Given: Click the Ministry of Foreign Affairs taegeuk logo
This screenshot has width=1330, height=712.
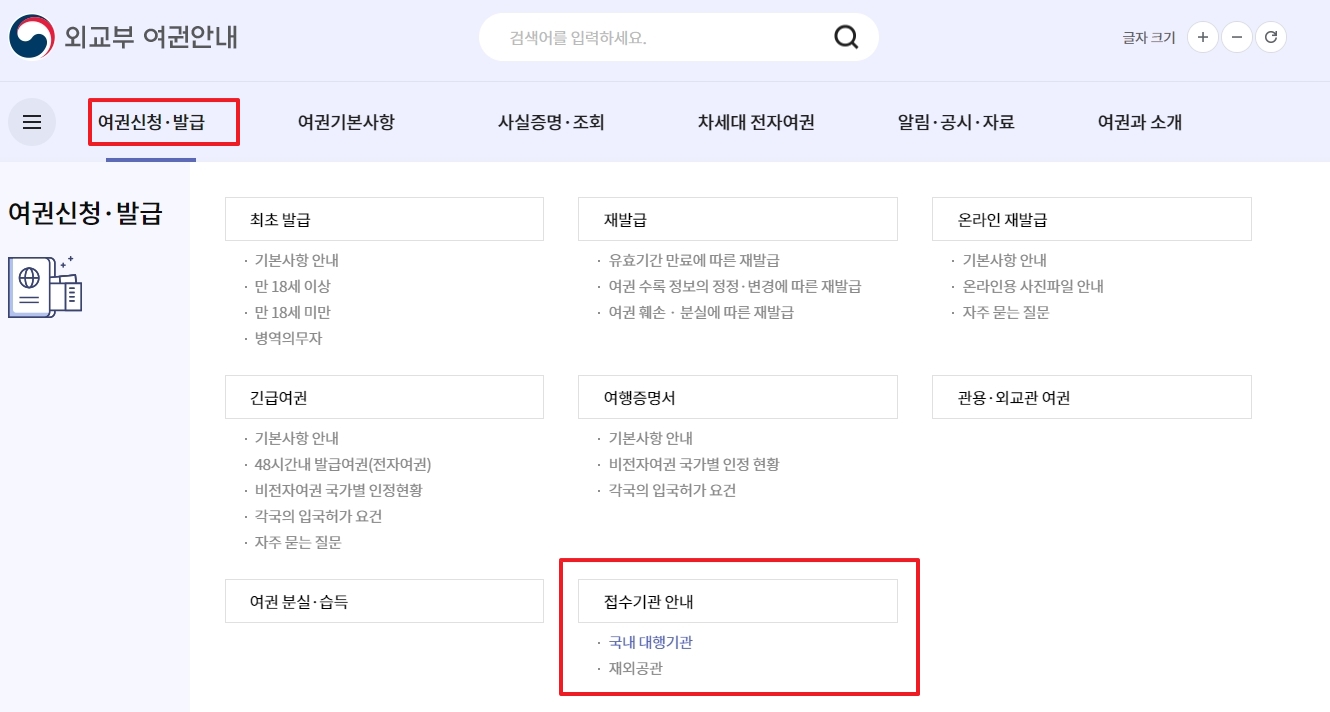Looking at the screenshot, I should coord(30,37).
